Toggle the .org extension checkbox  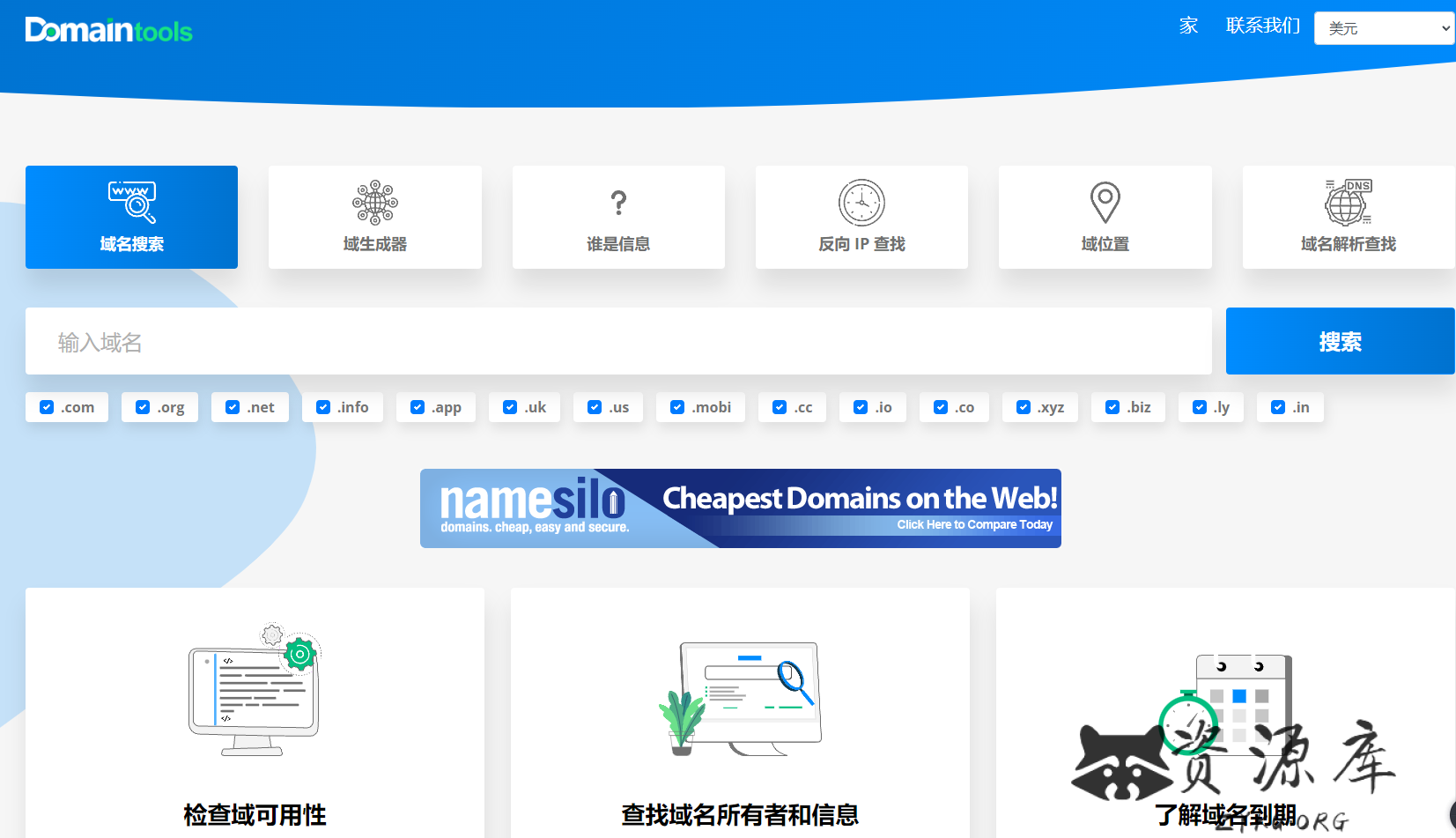[x=143, y=407]
